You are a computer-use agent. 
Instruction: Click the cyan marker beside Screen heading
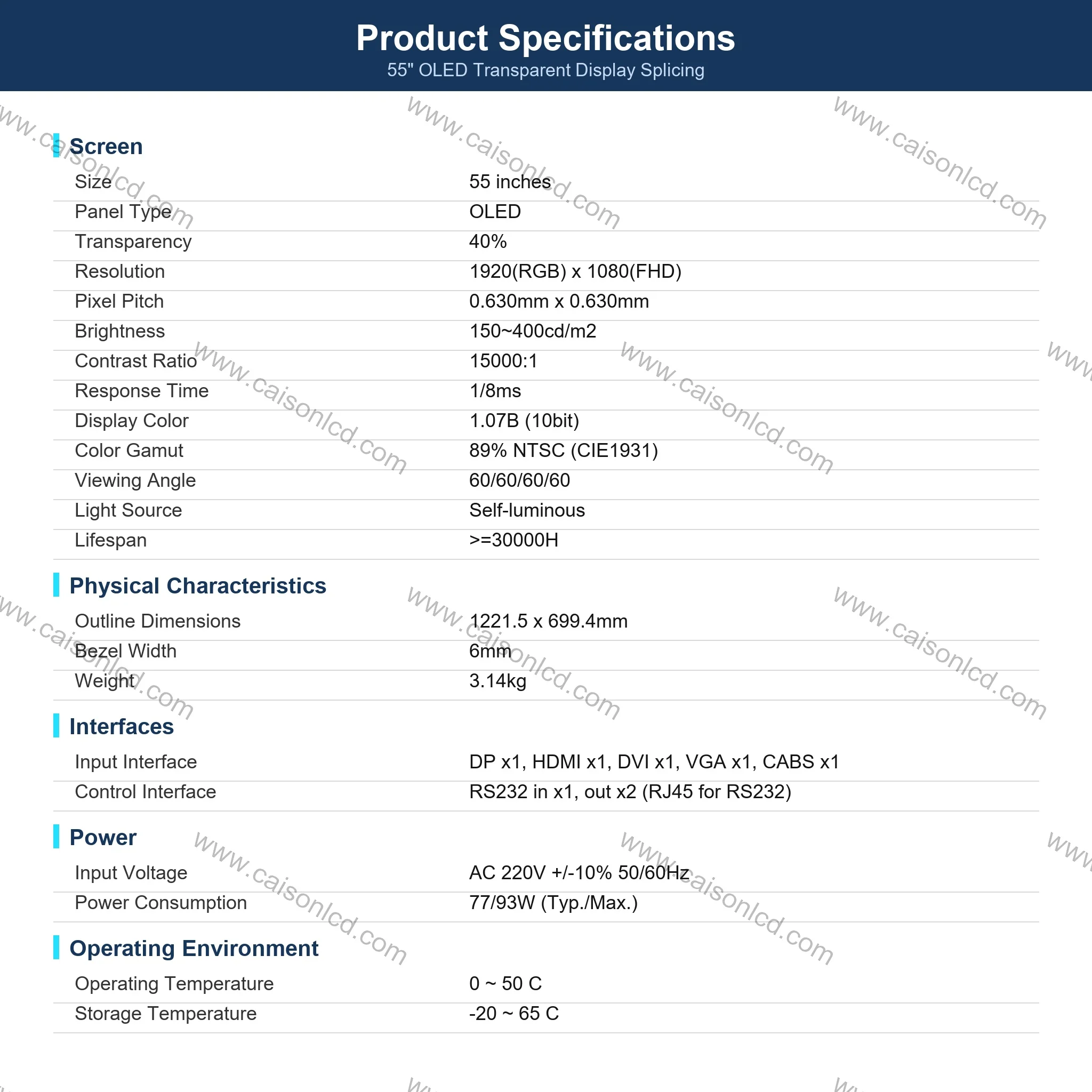click(x=56, y=146)
